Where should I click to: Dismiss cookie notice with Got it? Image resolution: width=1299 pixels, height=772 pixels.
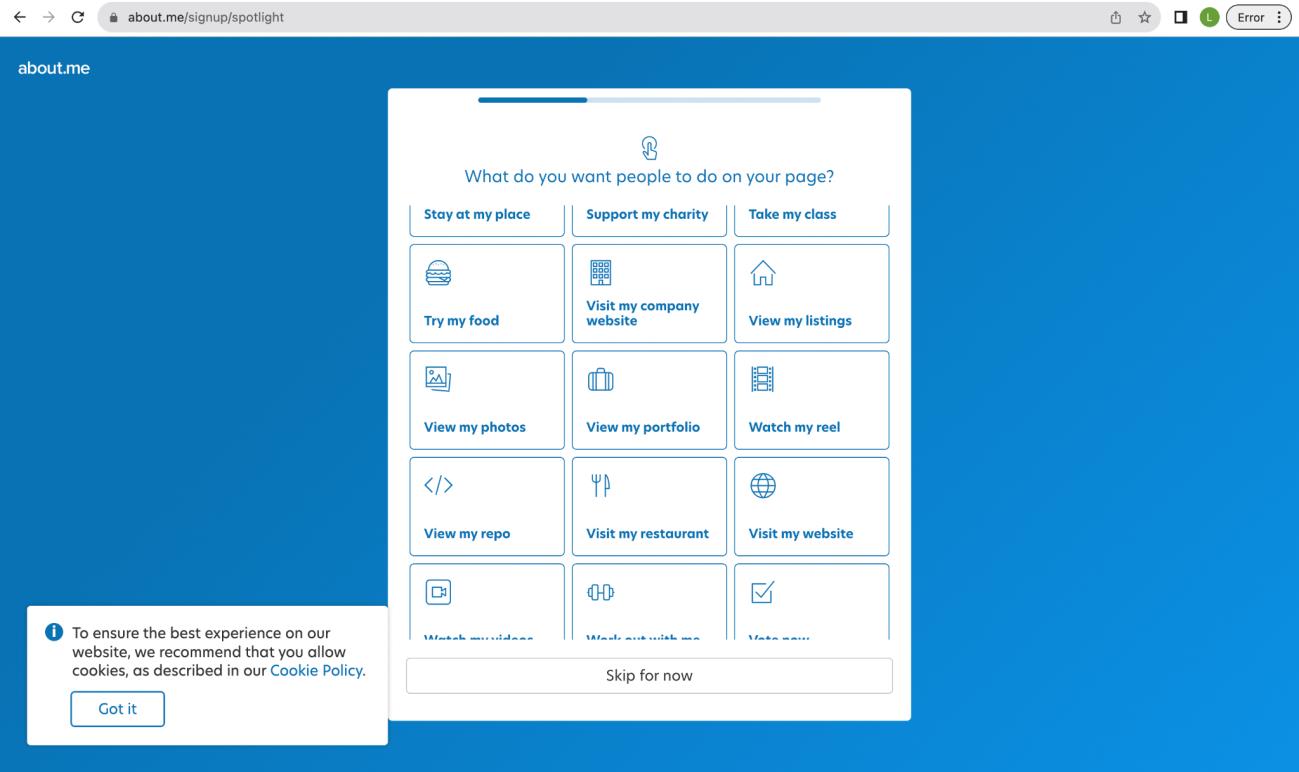tap(117, 709)
